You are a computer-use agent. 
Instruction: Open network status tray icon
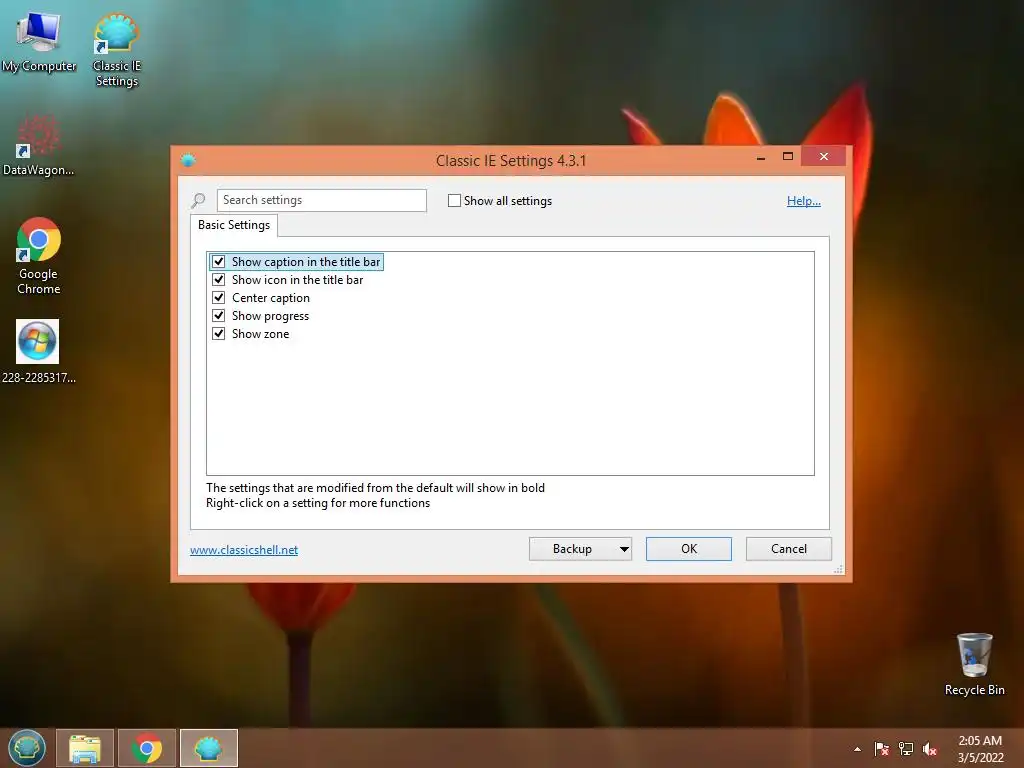click(x=906, y=749)
